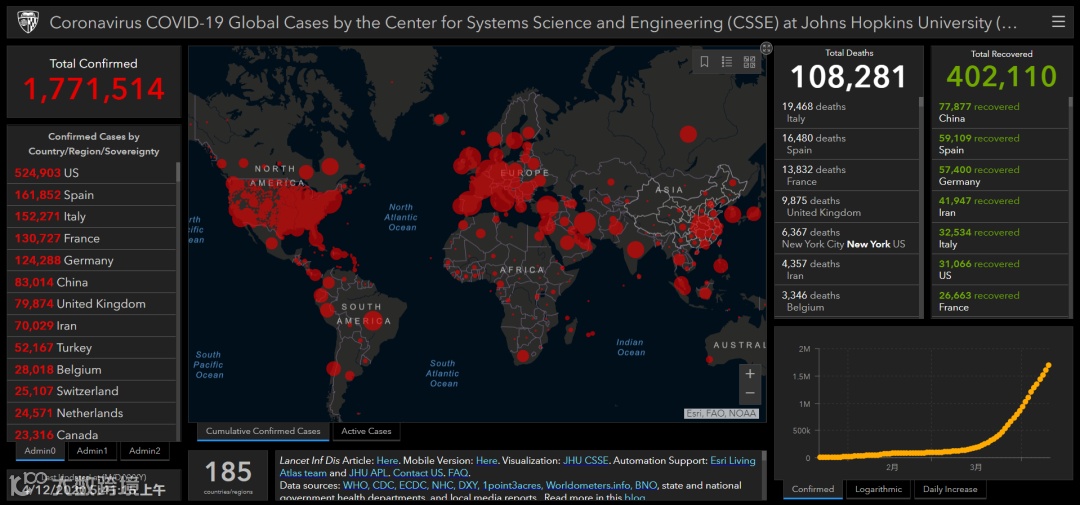
Task: Select Belgium with 28,018 confirmed cases
Action: pyautogui.click(x=94, y=369)
